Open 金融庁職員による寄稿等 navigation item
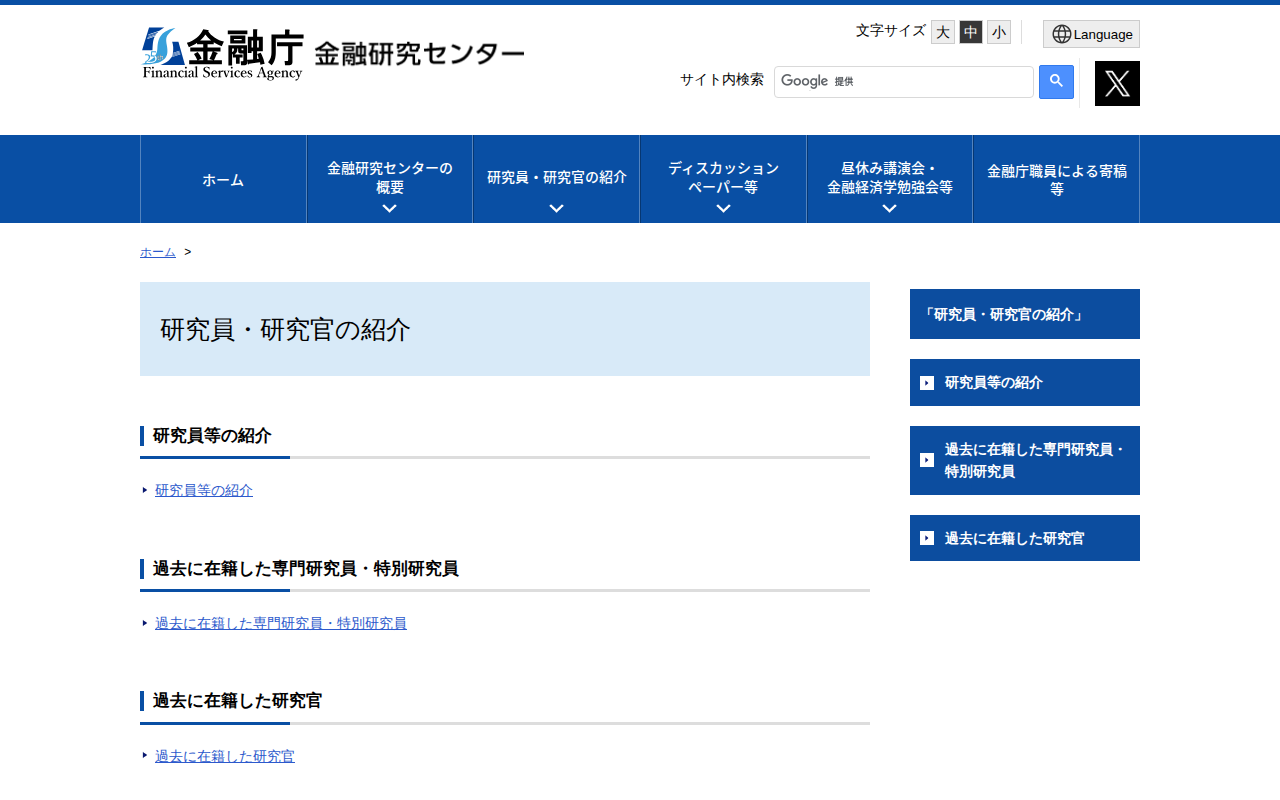The image size is (1280, 800). (x=1057, y=179)
